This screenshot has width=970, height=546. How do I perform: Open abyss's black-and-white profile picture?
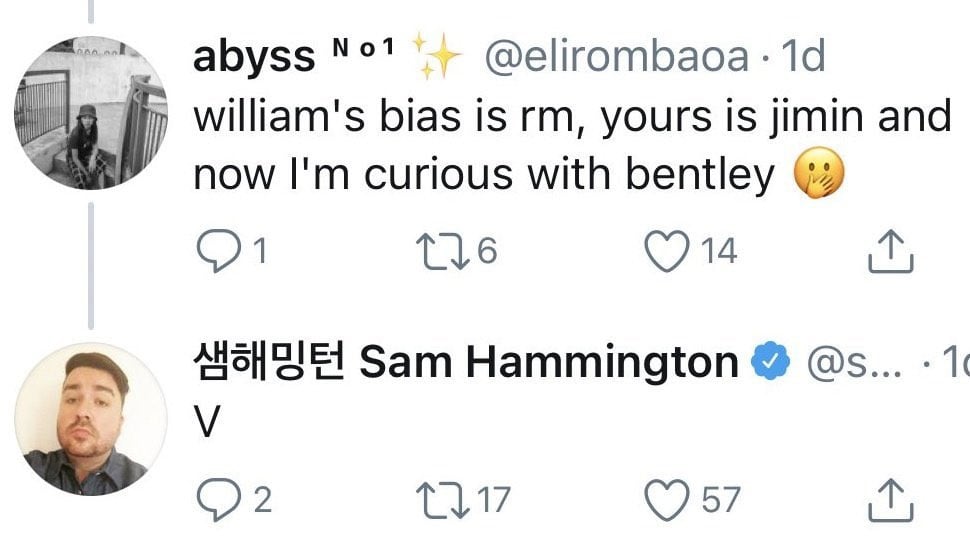[90, 113]
